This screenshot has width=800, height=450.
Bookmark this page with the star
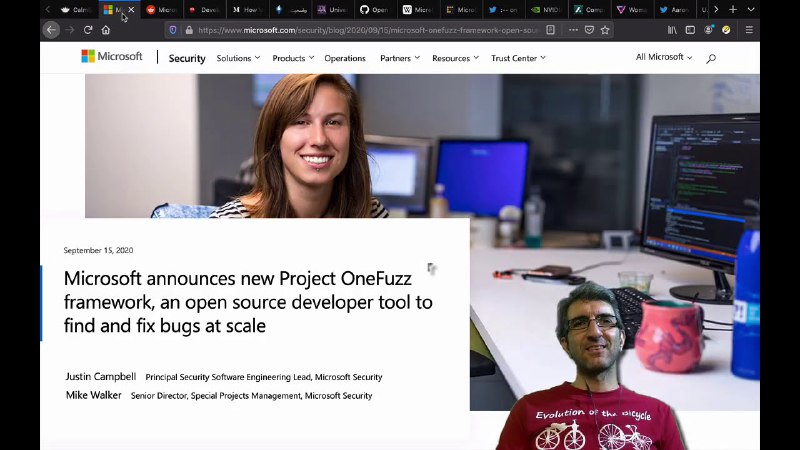[x=605, y=30]
